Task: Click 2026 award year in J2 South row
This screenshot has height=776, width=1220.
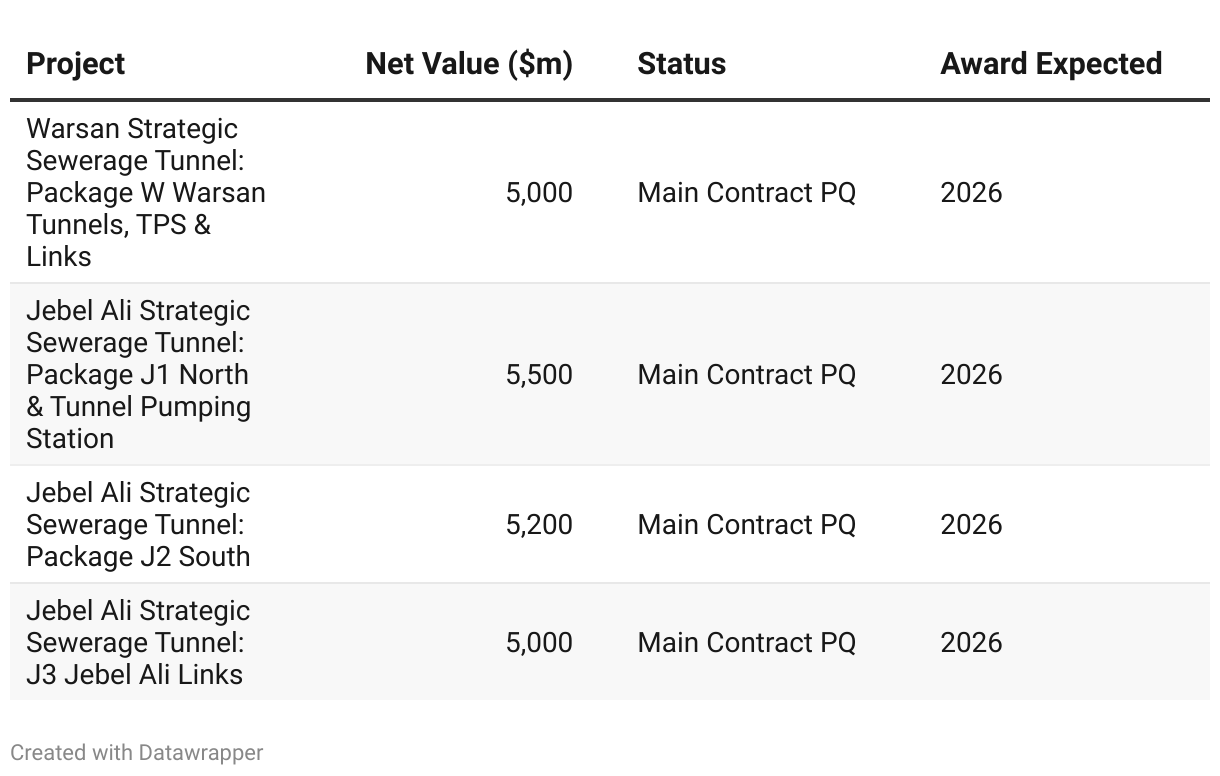Action: [x=970, y=524]
